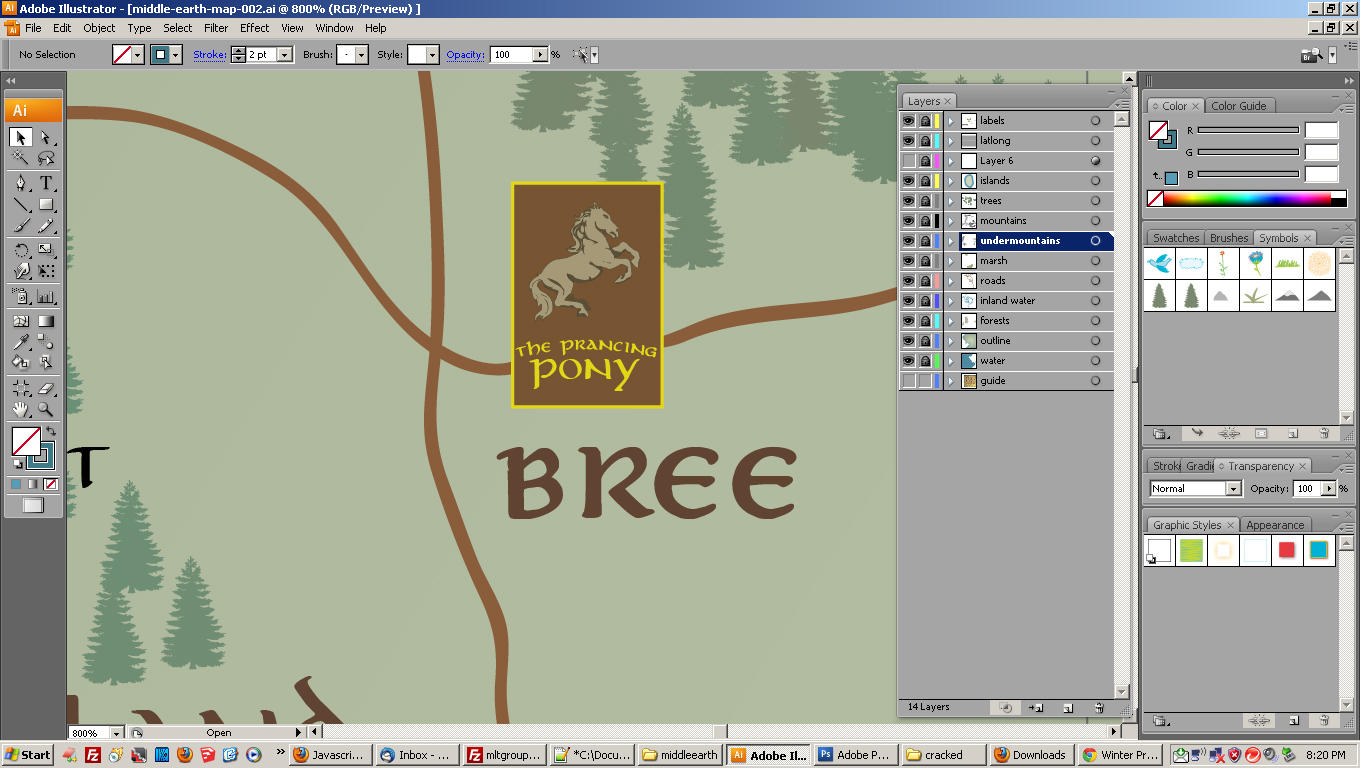Image resolution: width=1360 pixels, height=768 pixels.
Task: Expand the undermountains layer triangle
Action: click(x=951, y=240)
